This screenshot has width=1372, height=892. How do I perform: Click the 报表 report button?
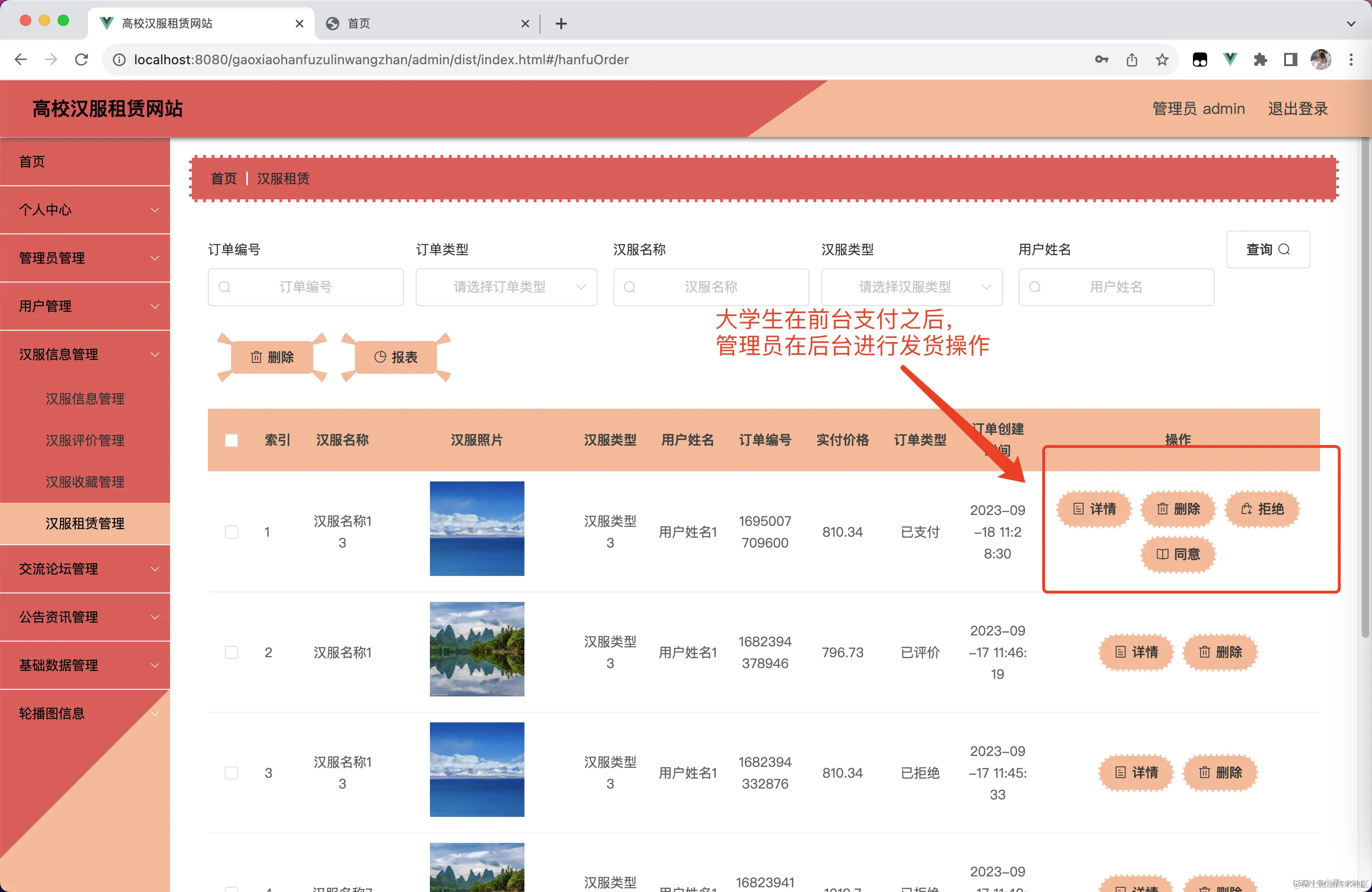click(x=395, y=357)
